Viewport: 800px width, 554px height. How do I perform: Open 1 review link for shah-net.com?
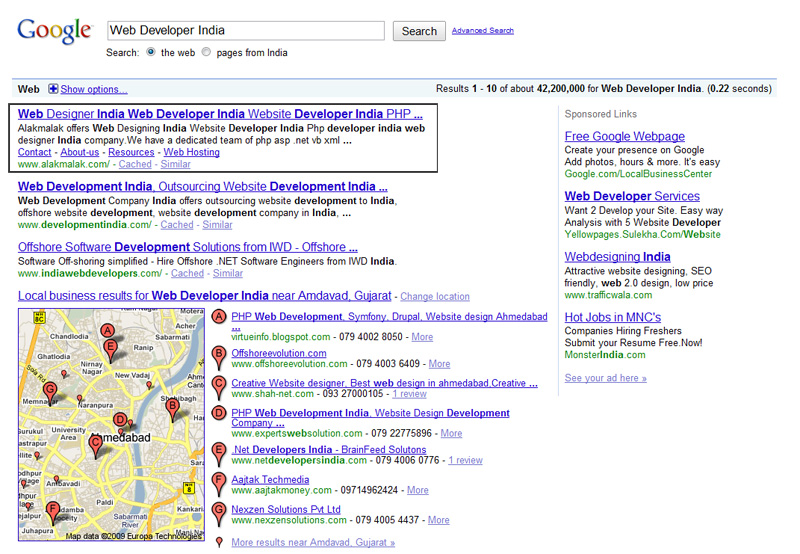[409, 394]
